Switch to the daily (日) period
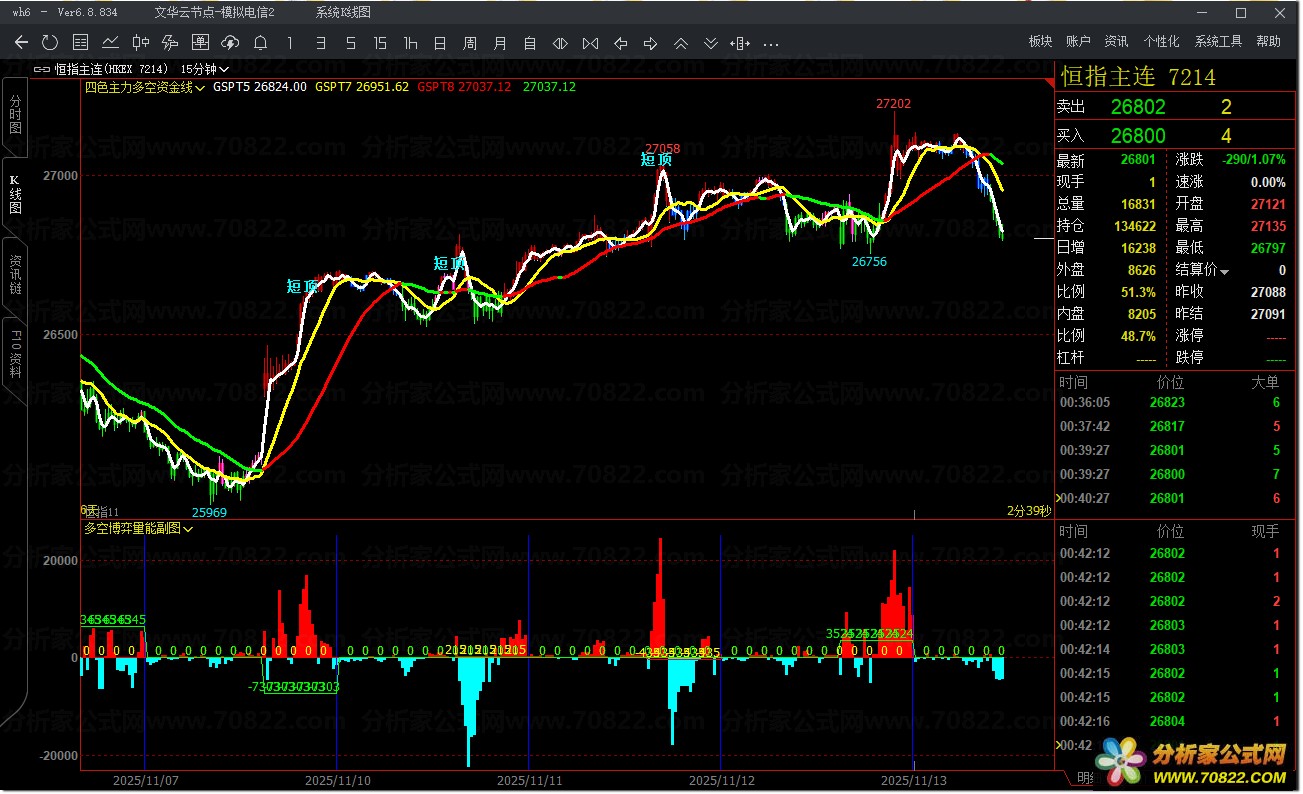Viewport: 1303px width, 794px height. click(440, 42)
